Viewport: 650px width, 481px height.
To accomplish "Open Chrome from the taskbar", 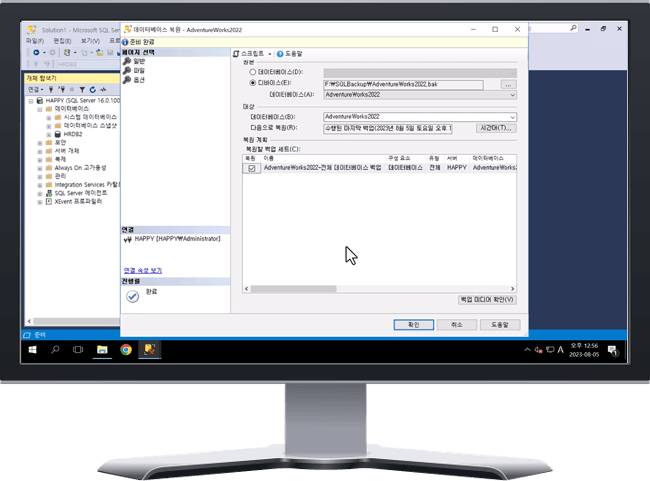I will tap(126, 350).
